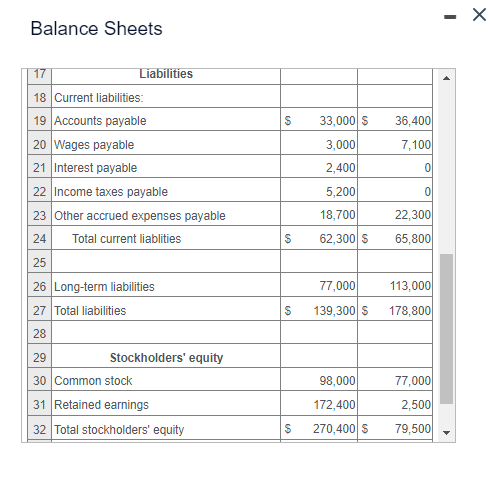Viewport: 491px width, 485px height.
Task: Click Accounts payable value 33,000
Action: [x=337, y=121]
